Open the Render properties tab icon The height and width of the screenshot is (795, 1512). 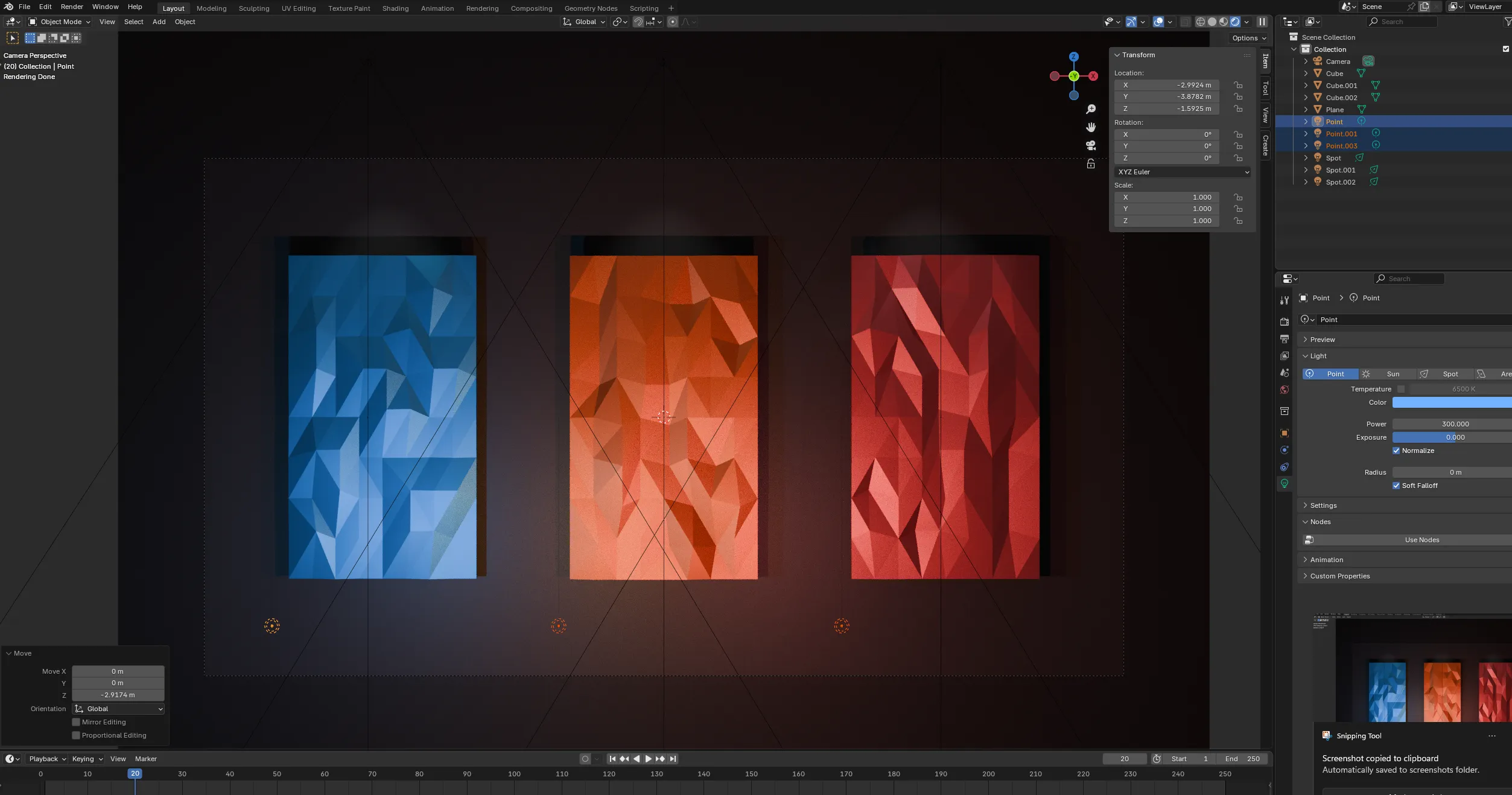click(x=1285, y=322)
